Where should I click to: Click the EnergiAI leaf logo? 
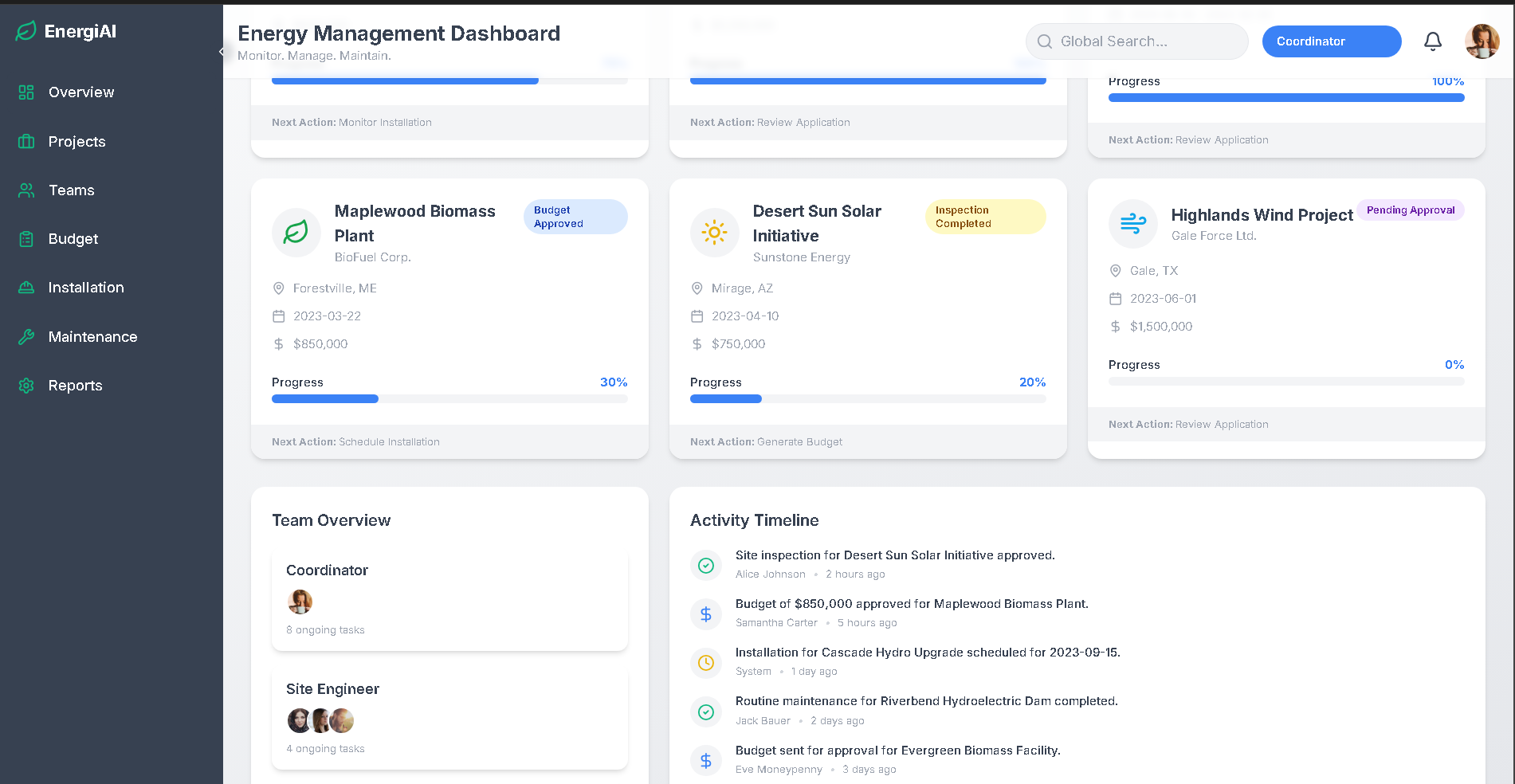tap(26, 31)
